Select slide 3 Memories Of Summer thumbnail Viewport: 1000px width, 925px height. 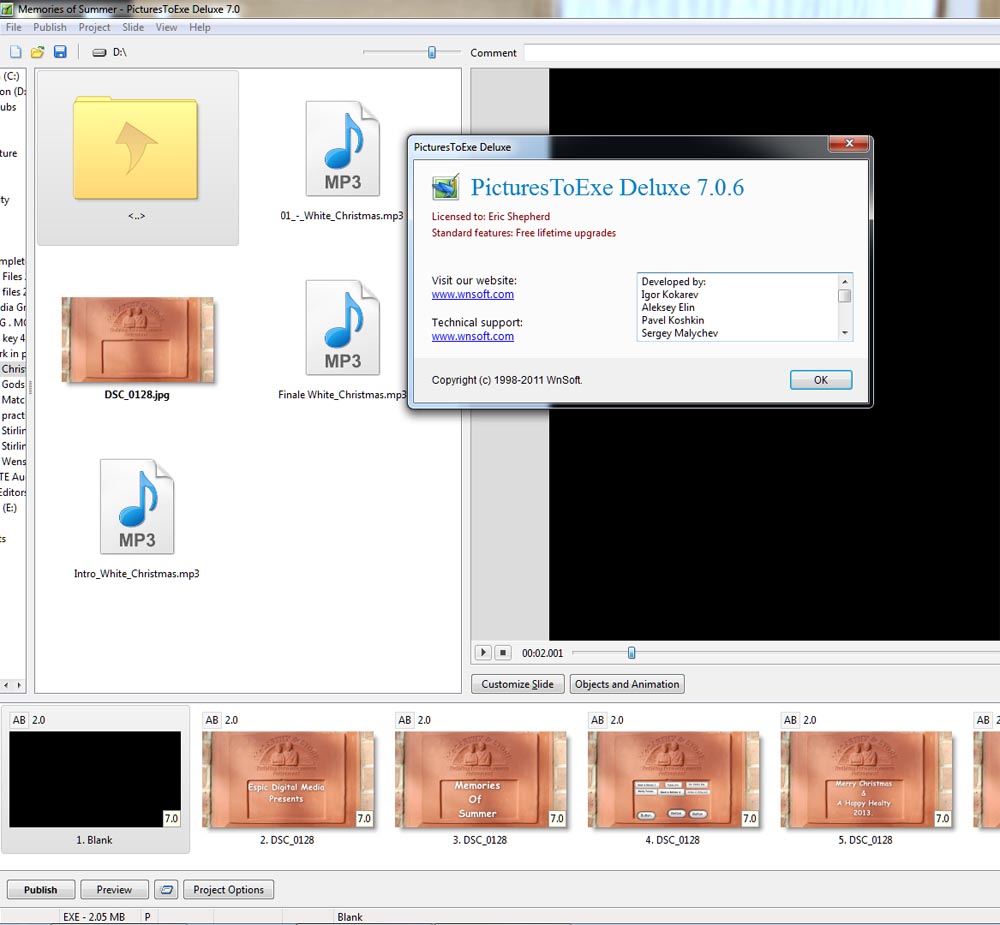(480, 780)
